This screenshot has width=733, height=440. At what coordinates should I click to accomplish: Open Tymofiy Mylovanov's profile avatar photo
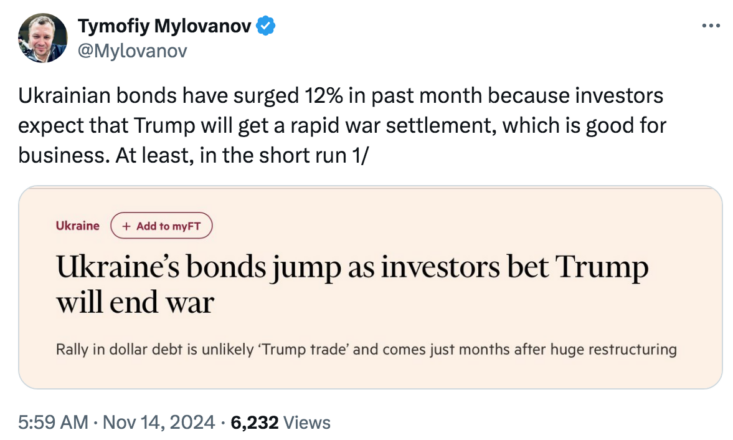pyautogui.click(x=43, y=37)
